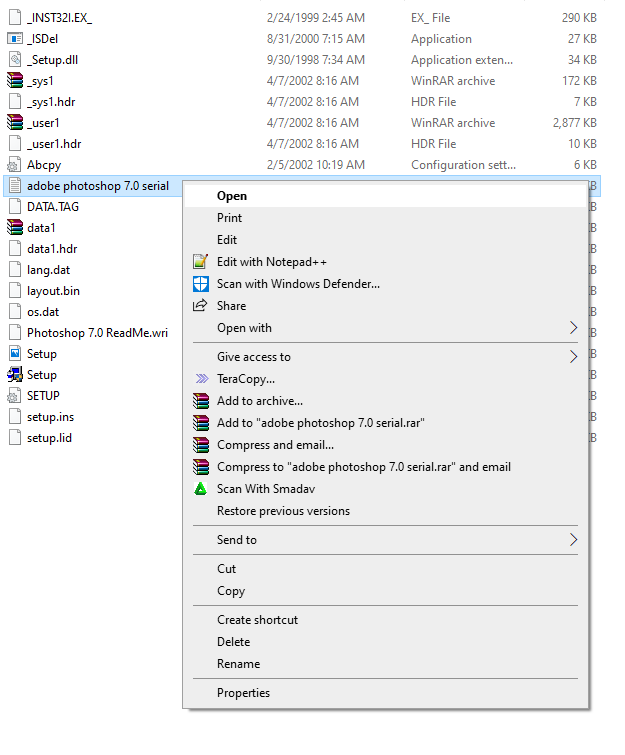
Task: Select the data1.hdr file name
Action: (52, 248)
